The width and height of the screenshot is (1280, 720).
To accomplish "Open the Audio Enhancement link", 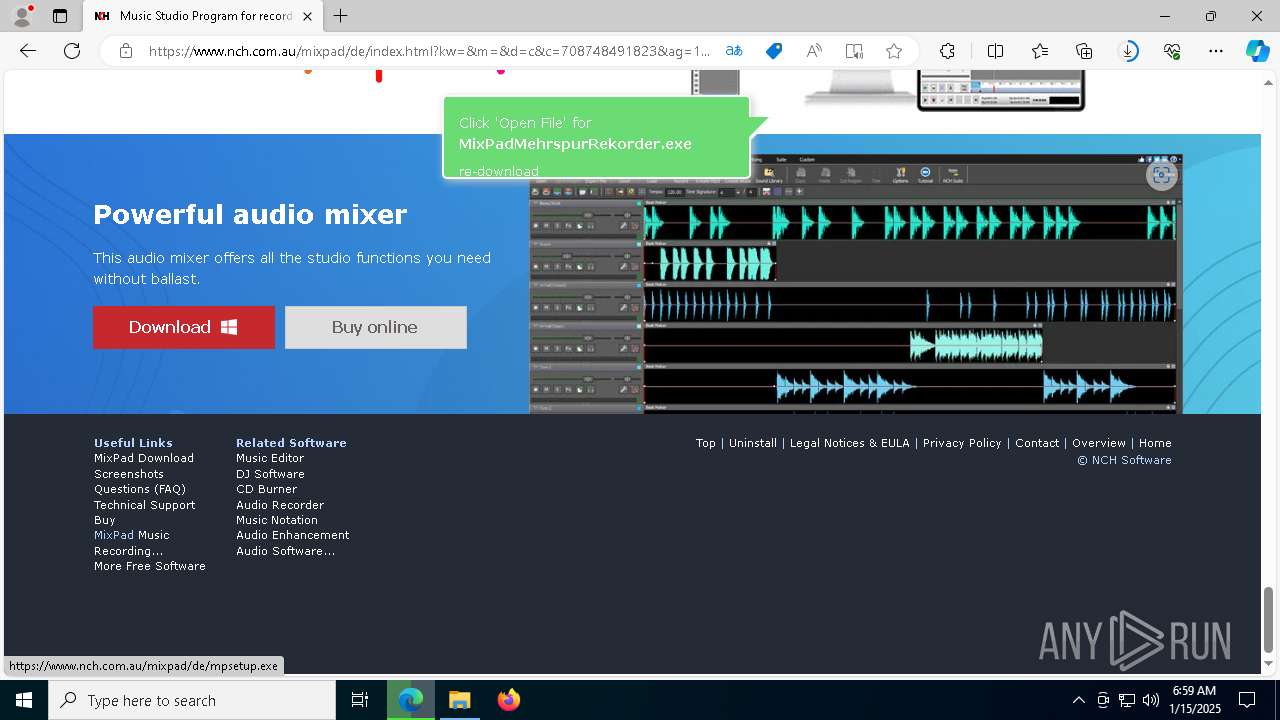I will pos(293,535).
